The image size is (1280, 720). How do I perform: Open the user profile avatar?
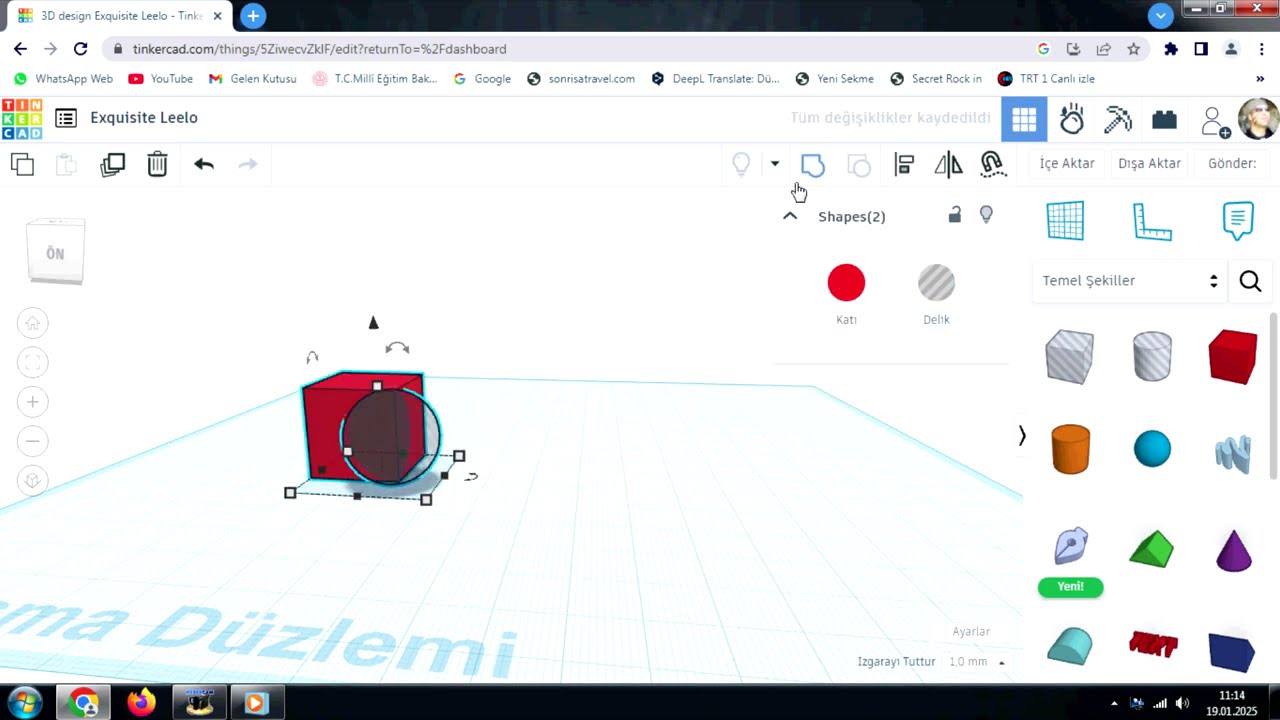coord(1258,119)
